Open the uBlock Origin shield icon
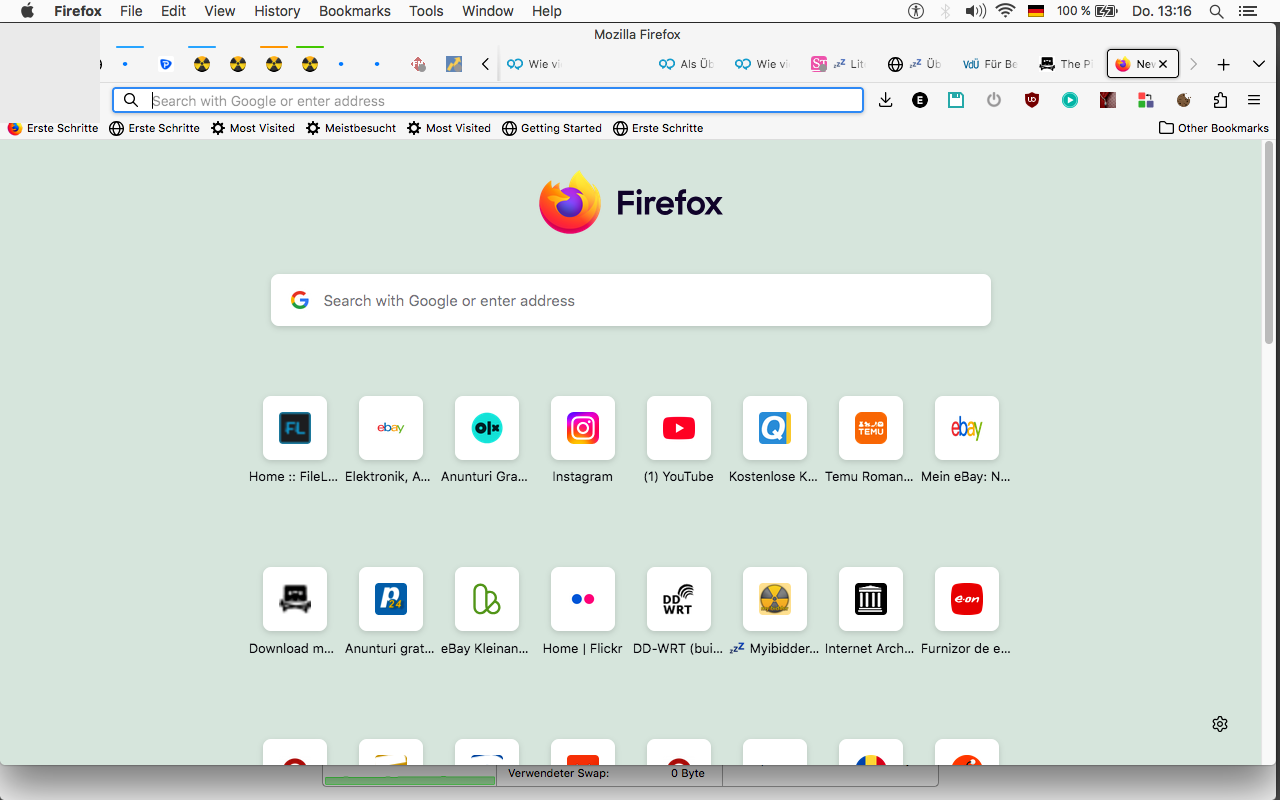This screenshot has height=800, width=1280. point(1032,100)
